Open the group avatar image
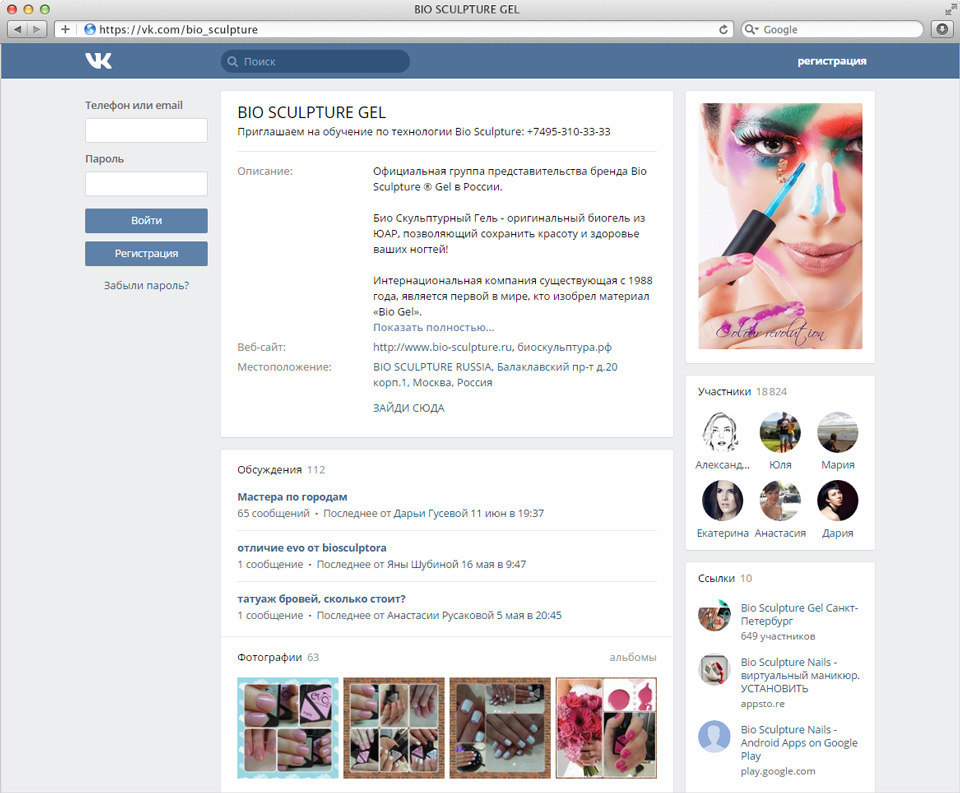 click(780, 226)
